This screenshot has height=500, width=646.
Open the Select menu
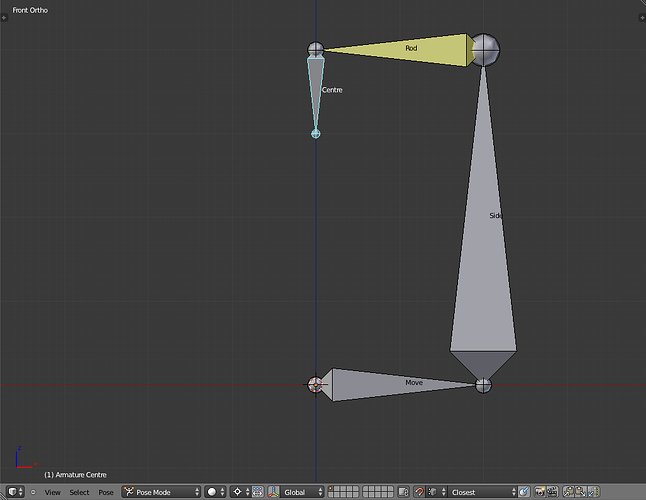pos(79,492)
